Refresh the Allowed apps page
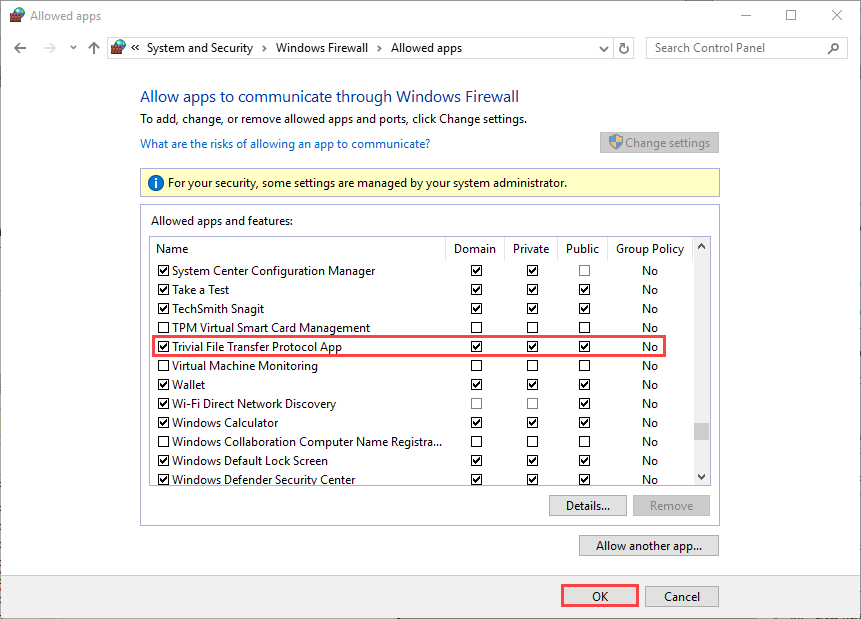This screenshot has height=619, width=861. pyautogui.click(x=625, y=48)
